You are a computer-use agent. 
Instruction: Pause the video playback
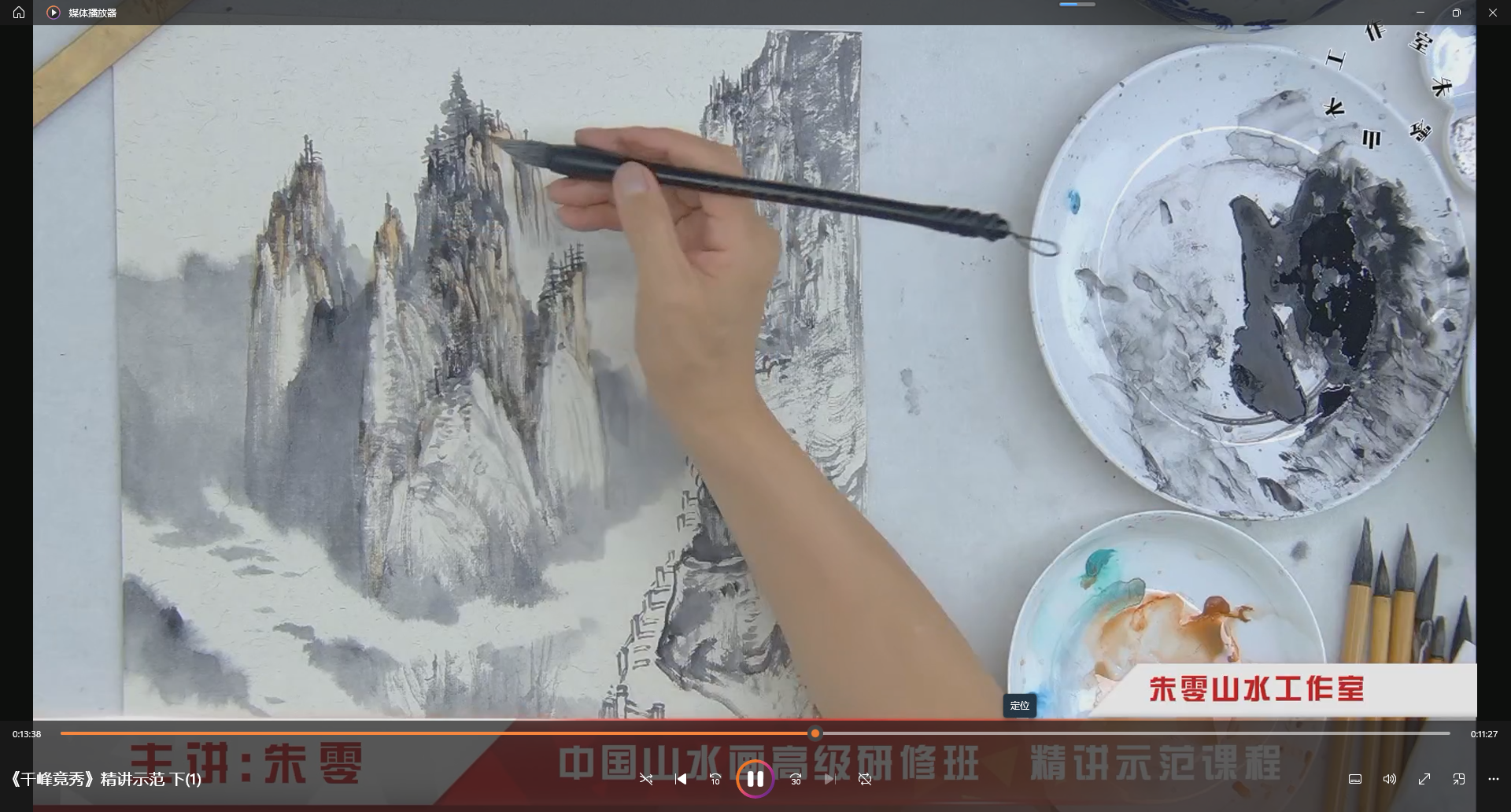pos(755,779)
